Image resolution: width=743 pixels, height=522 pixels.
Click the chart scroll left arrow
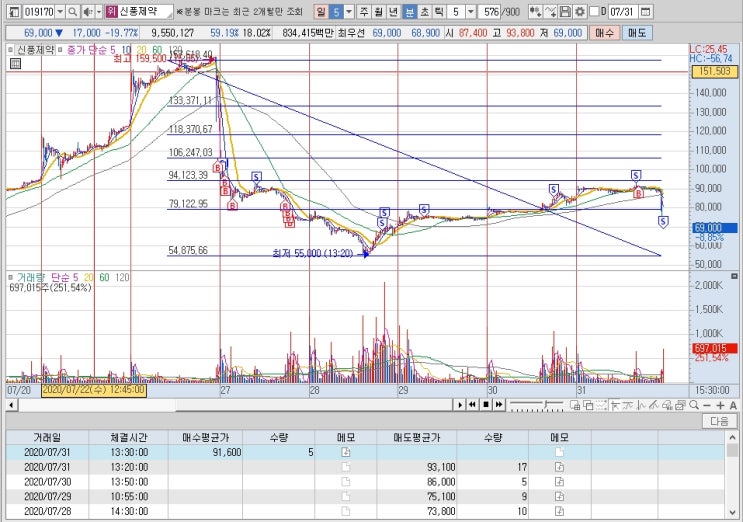[11, 405]
